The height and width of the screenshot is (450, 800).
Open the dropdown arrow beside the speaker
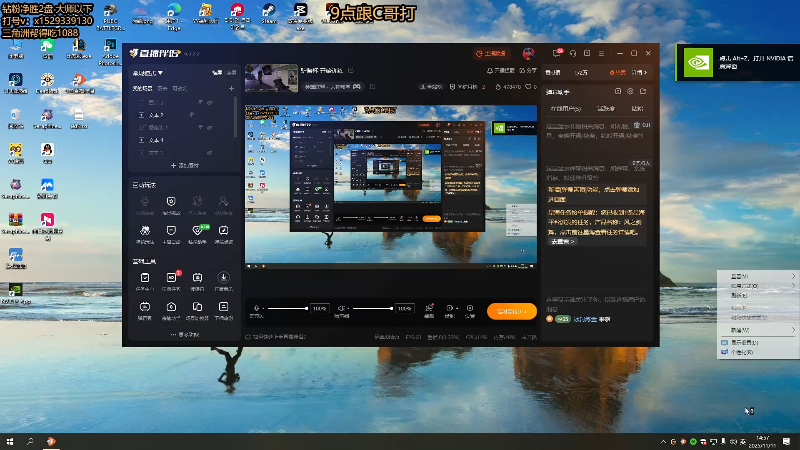pyautogui.click(x=348, y=309)
